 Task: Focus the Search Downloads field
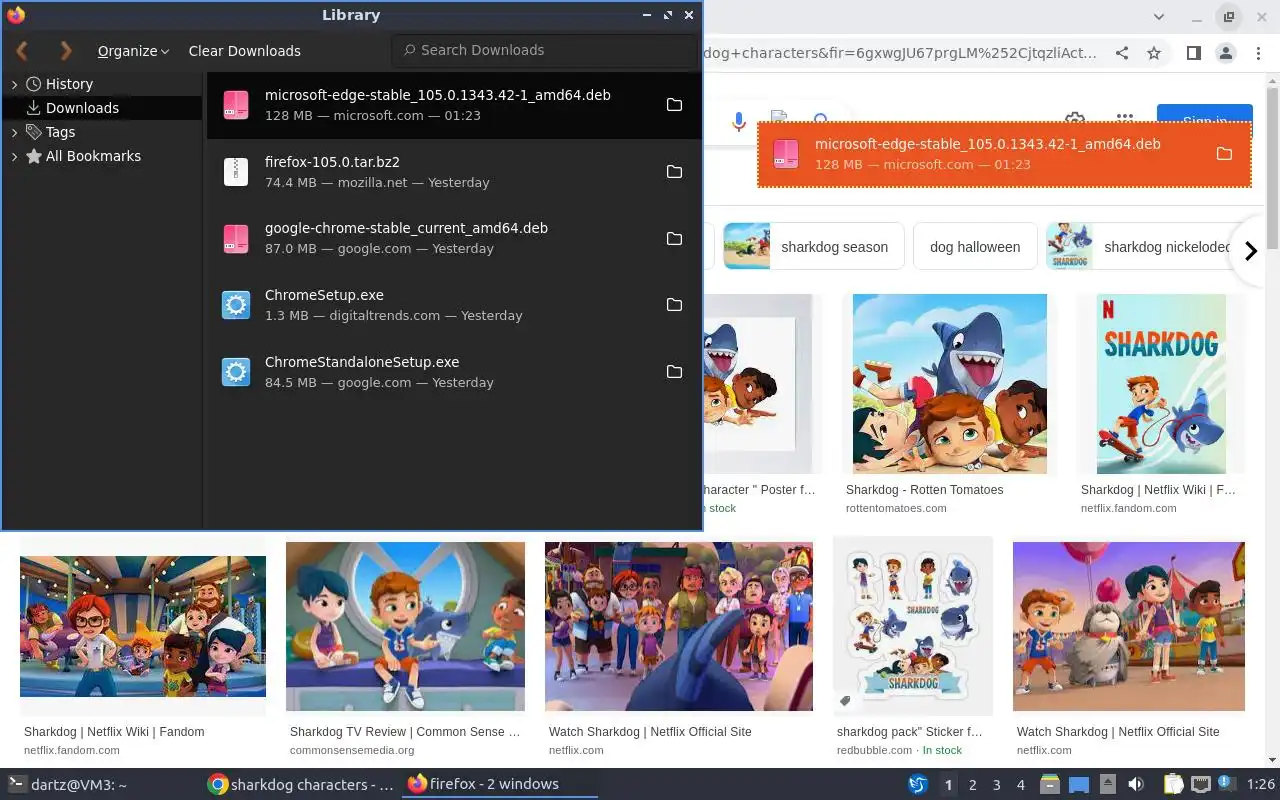[544, 50]
